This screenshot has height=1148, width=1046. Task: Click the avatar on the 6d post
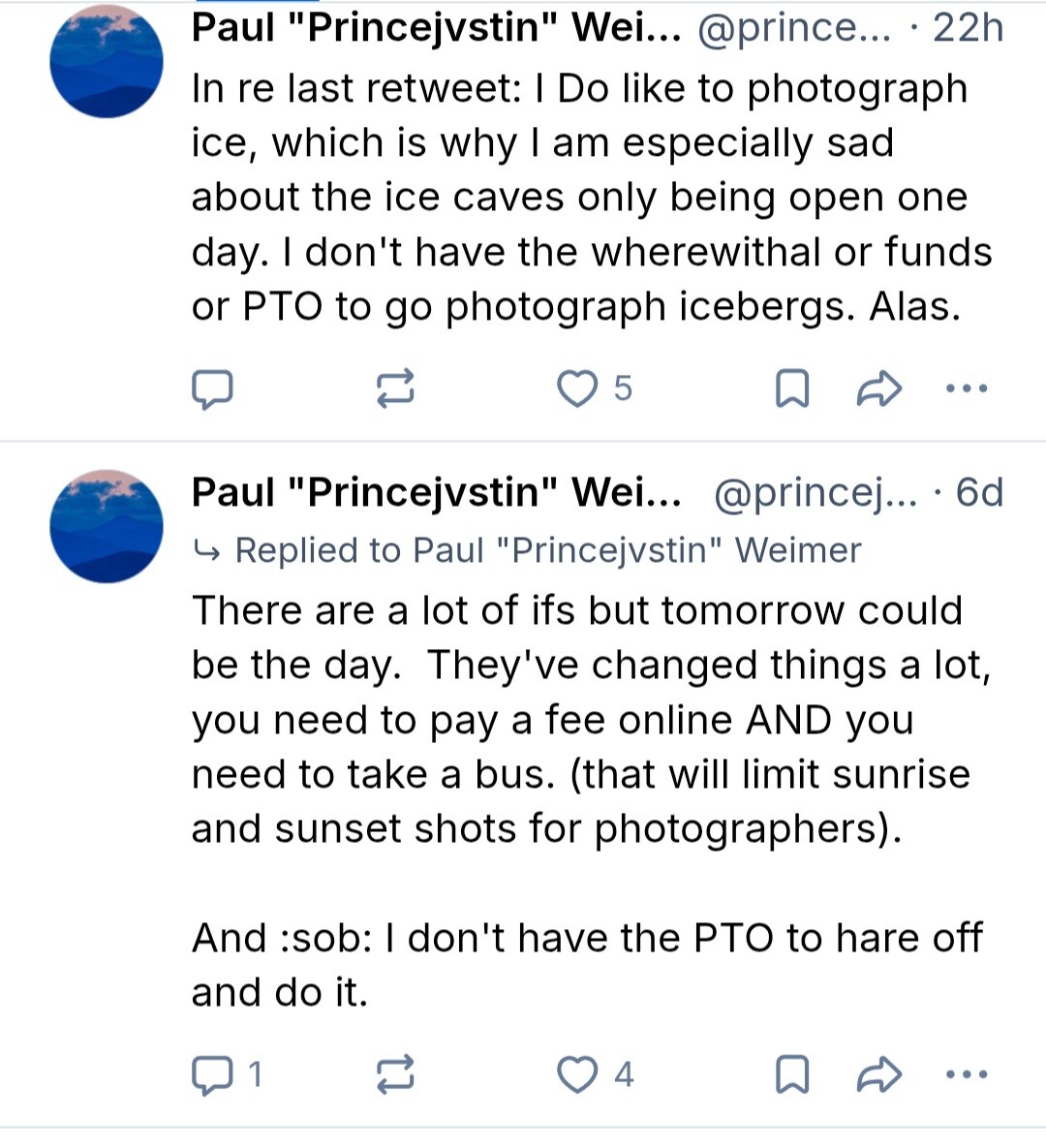point(107,525)
